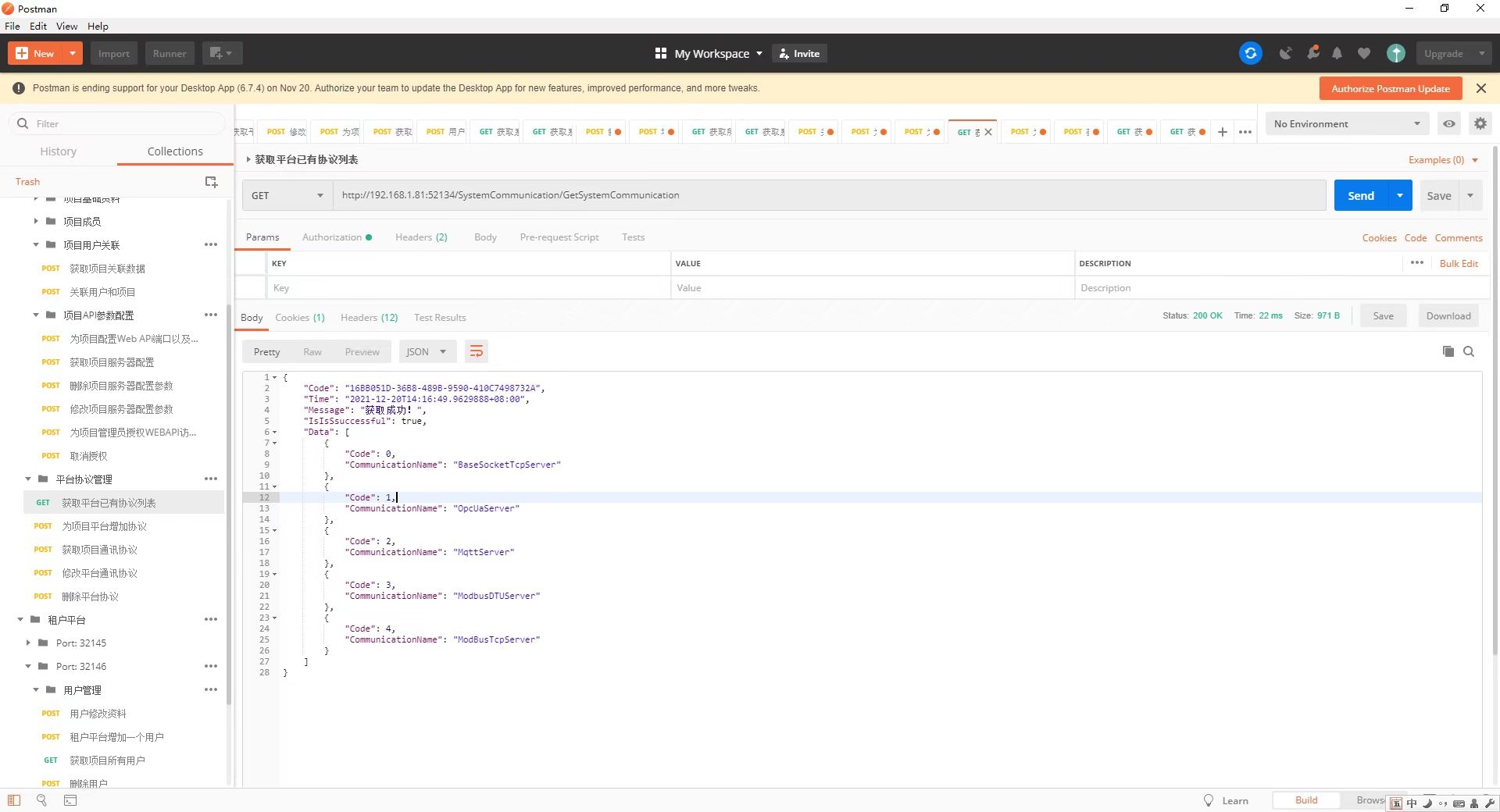
Task: Add a new request tab with plus icon
Action: tap(1223, 132)
